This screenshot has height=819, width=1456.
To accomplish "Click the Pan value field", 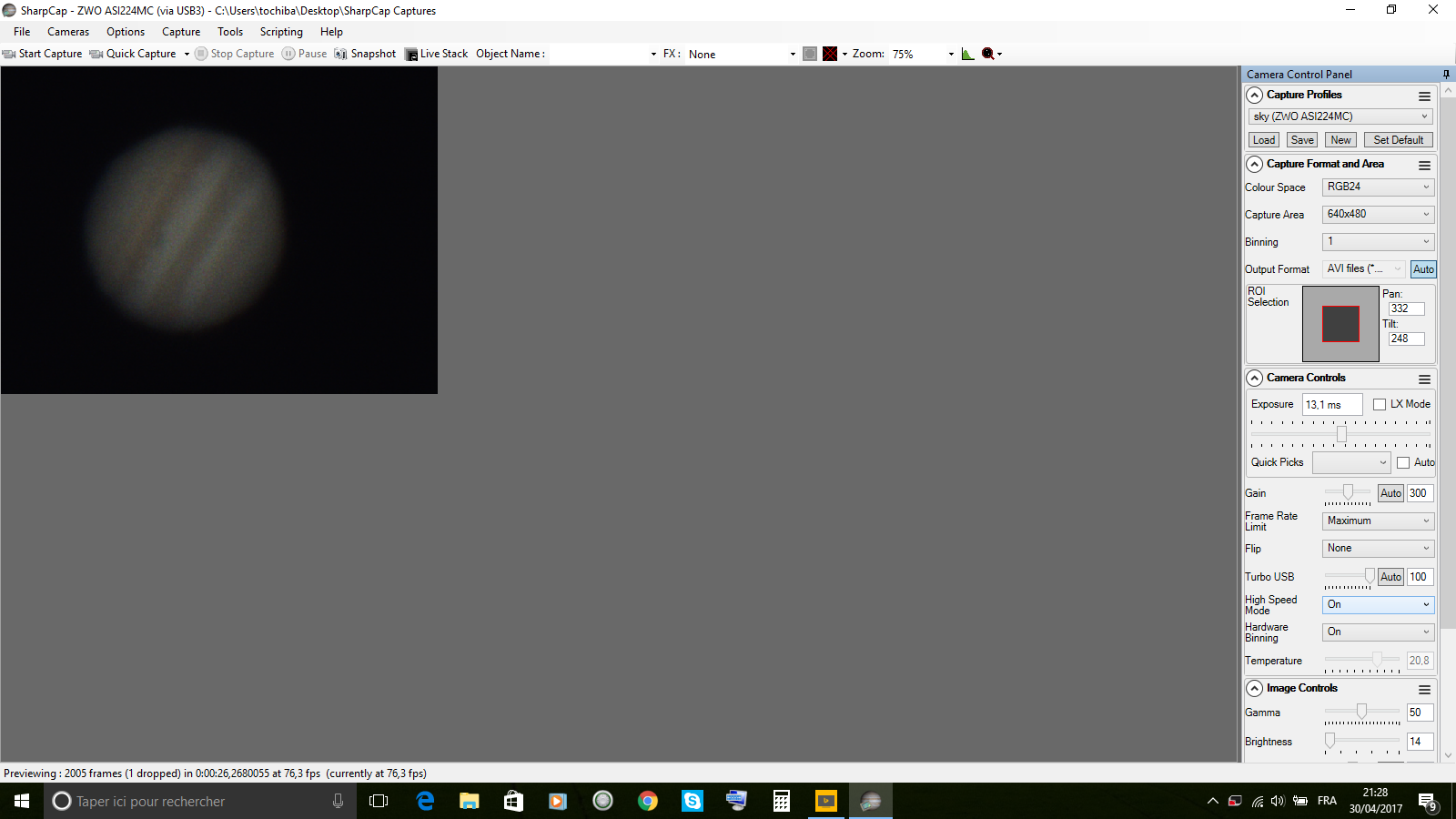I will pyautogui.click(x=1406, y=308).
